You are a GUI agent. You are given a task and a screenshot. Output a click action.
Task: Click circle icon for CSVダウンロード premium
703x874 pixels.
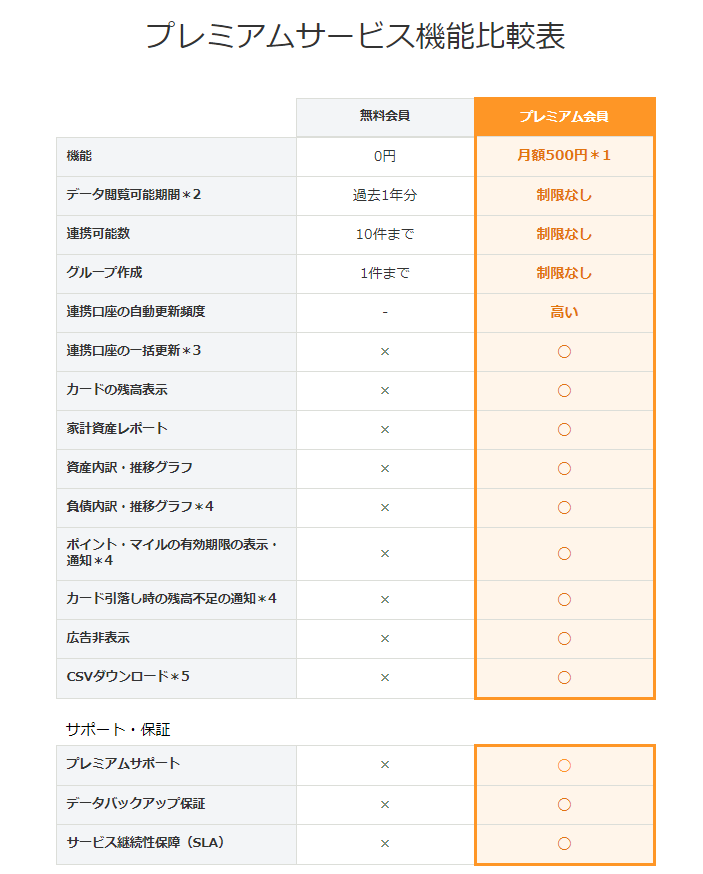click(564, 678)
